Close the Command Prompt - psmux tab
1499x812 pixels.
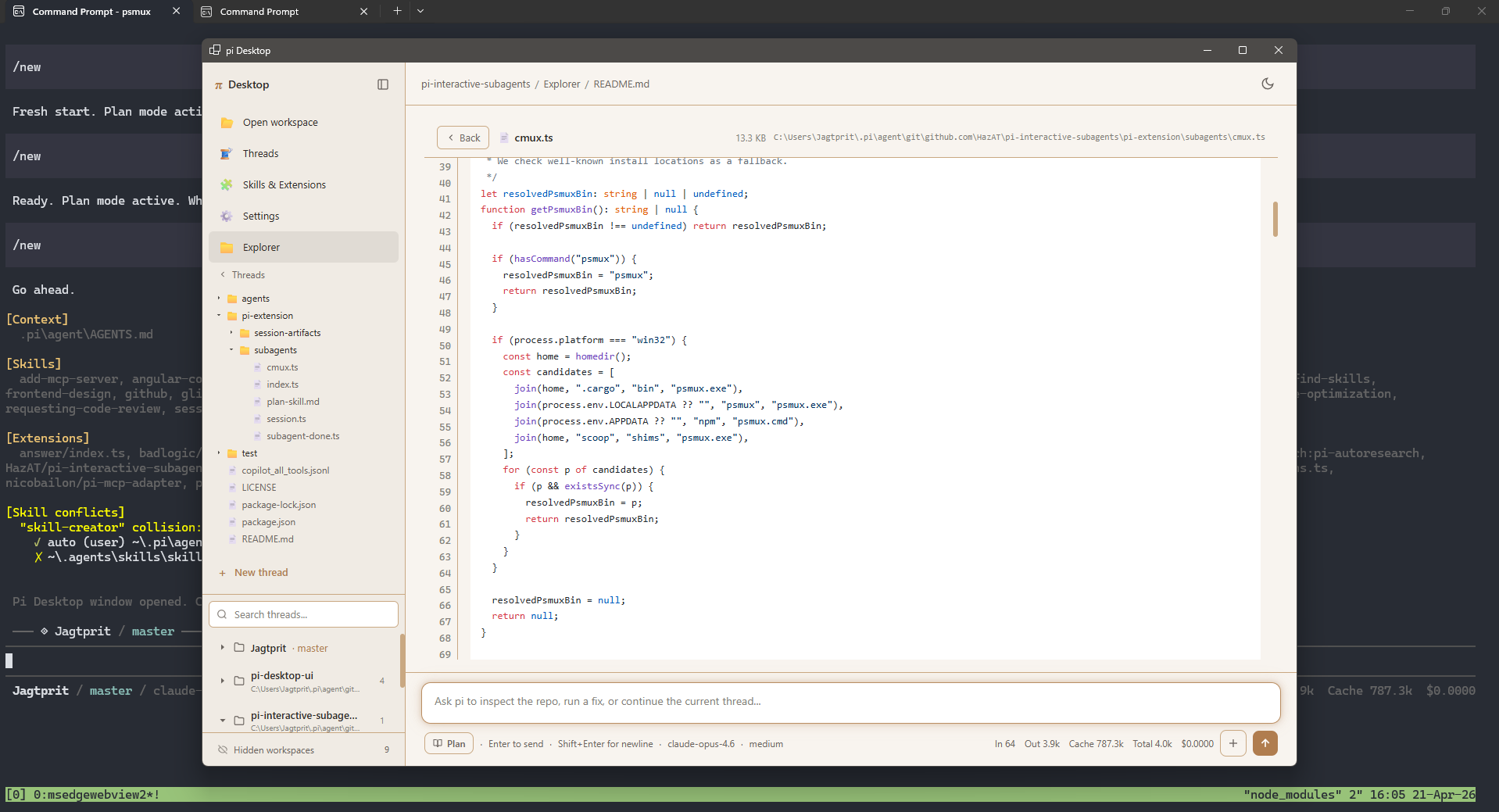pyautogui.click(x=177, y=11)
